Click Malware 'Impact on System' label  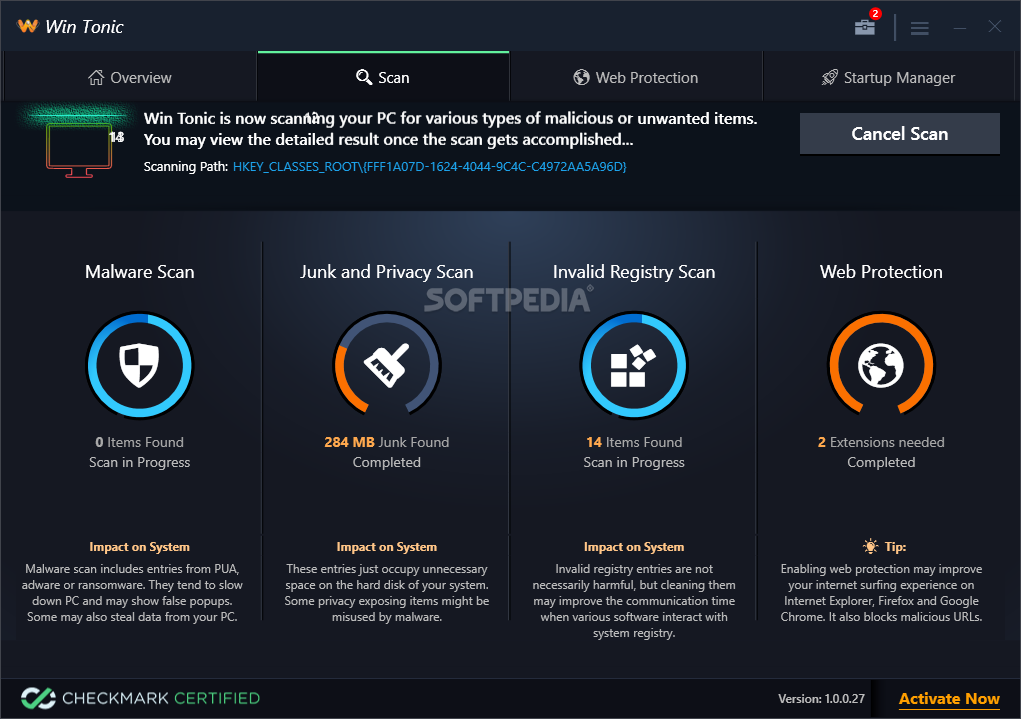139,547
